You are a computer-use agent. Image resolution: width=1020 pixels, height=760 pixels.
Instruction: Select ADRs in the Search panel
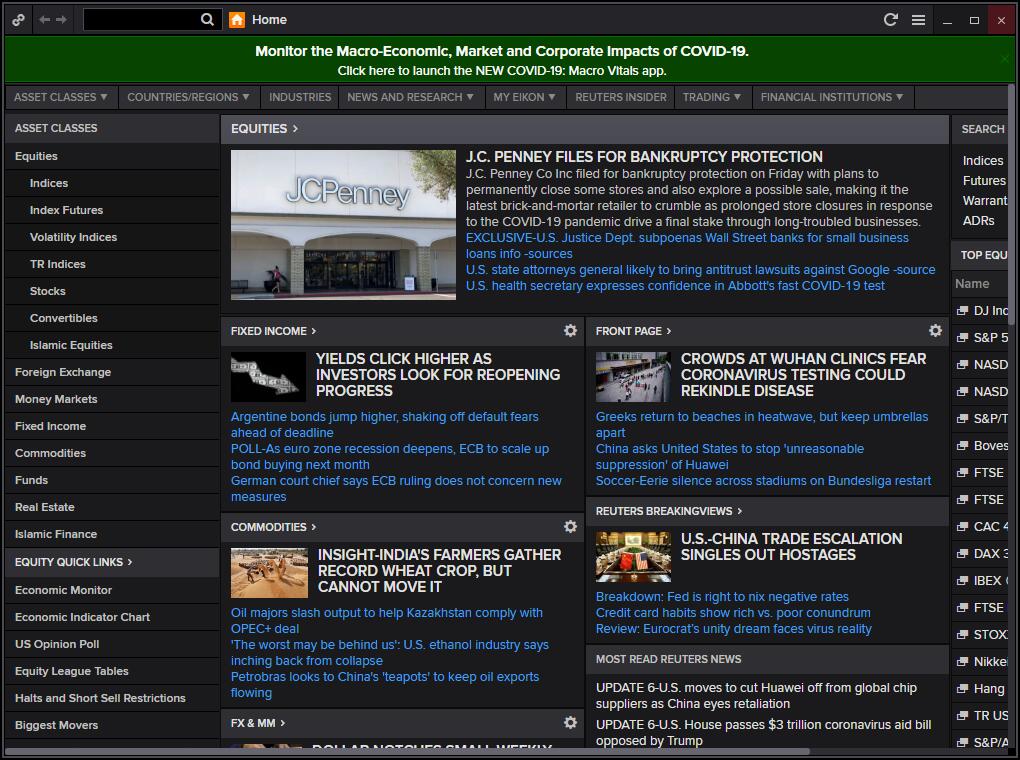978,221
